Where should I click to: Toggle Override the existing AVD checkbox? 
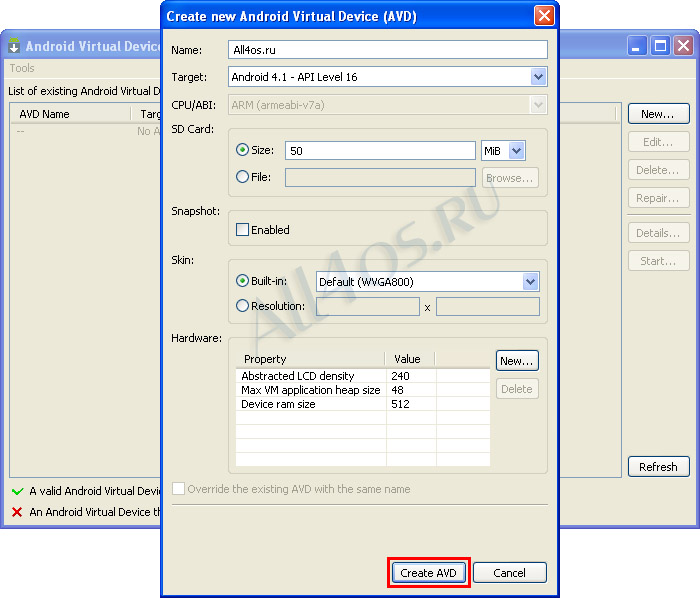coord(179,489)
